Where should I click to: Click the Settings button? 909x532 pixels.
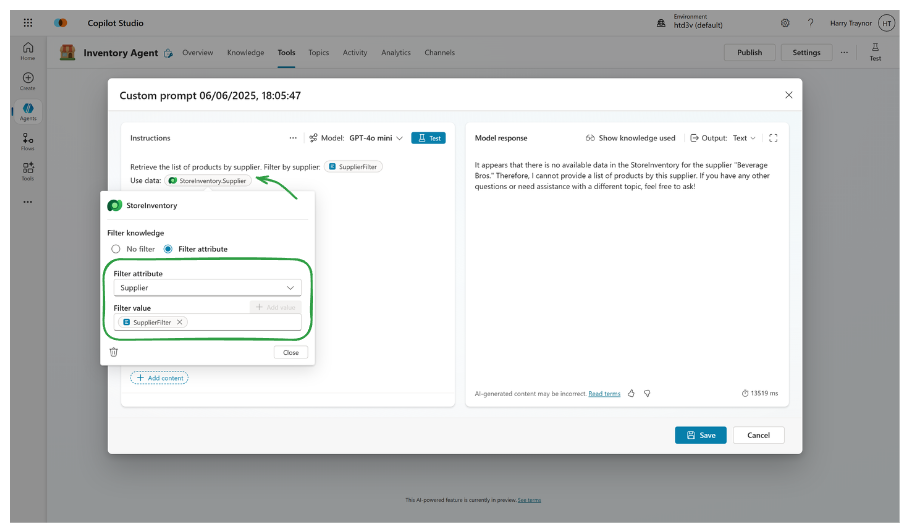(x=806, y=52)
